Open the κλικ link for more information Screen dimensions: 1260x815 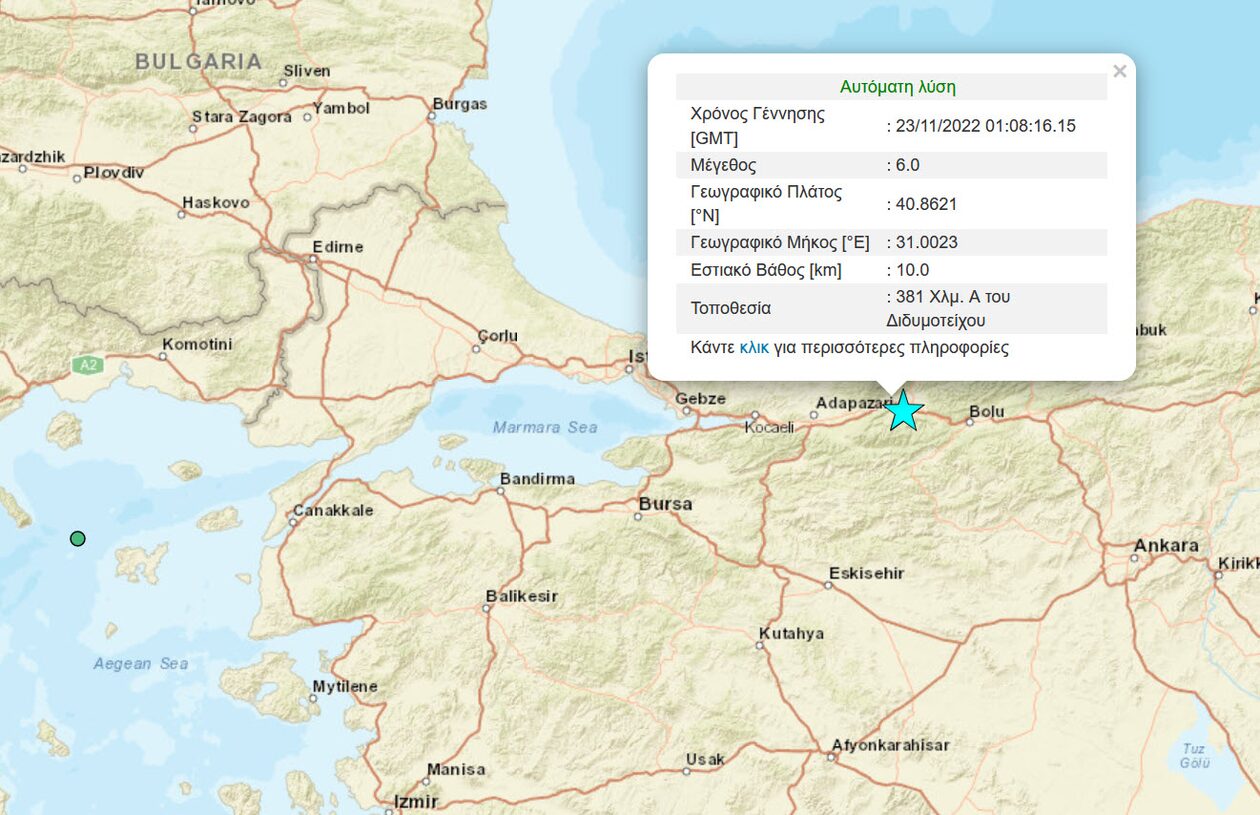[x=754, y=348]
